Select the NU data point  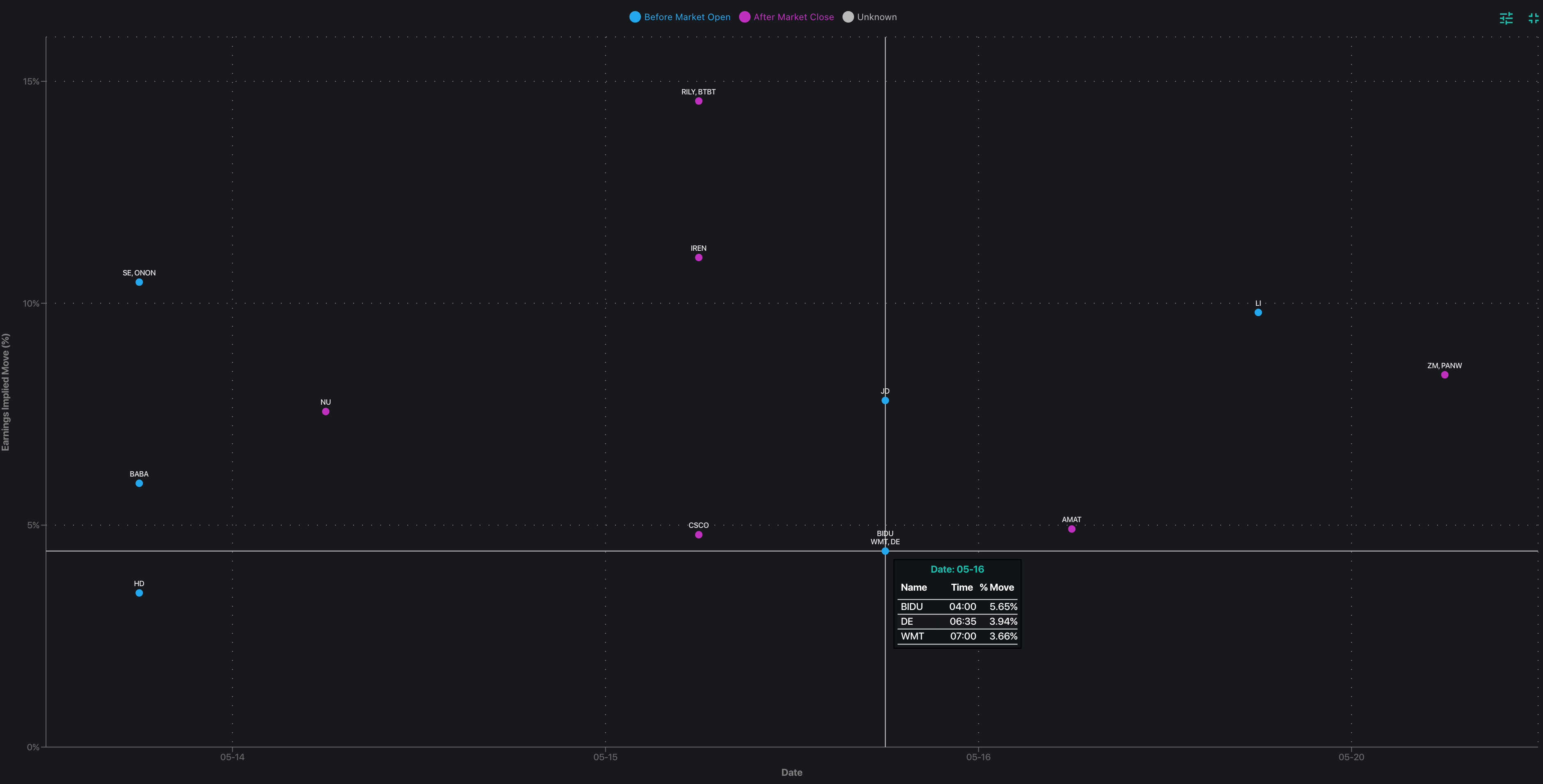pos(326,411)
